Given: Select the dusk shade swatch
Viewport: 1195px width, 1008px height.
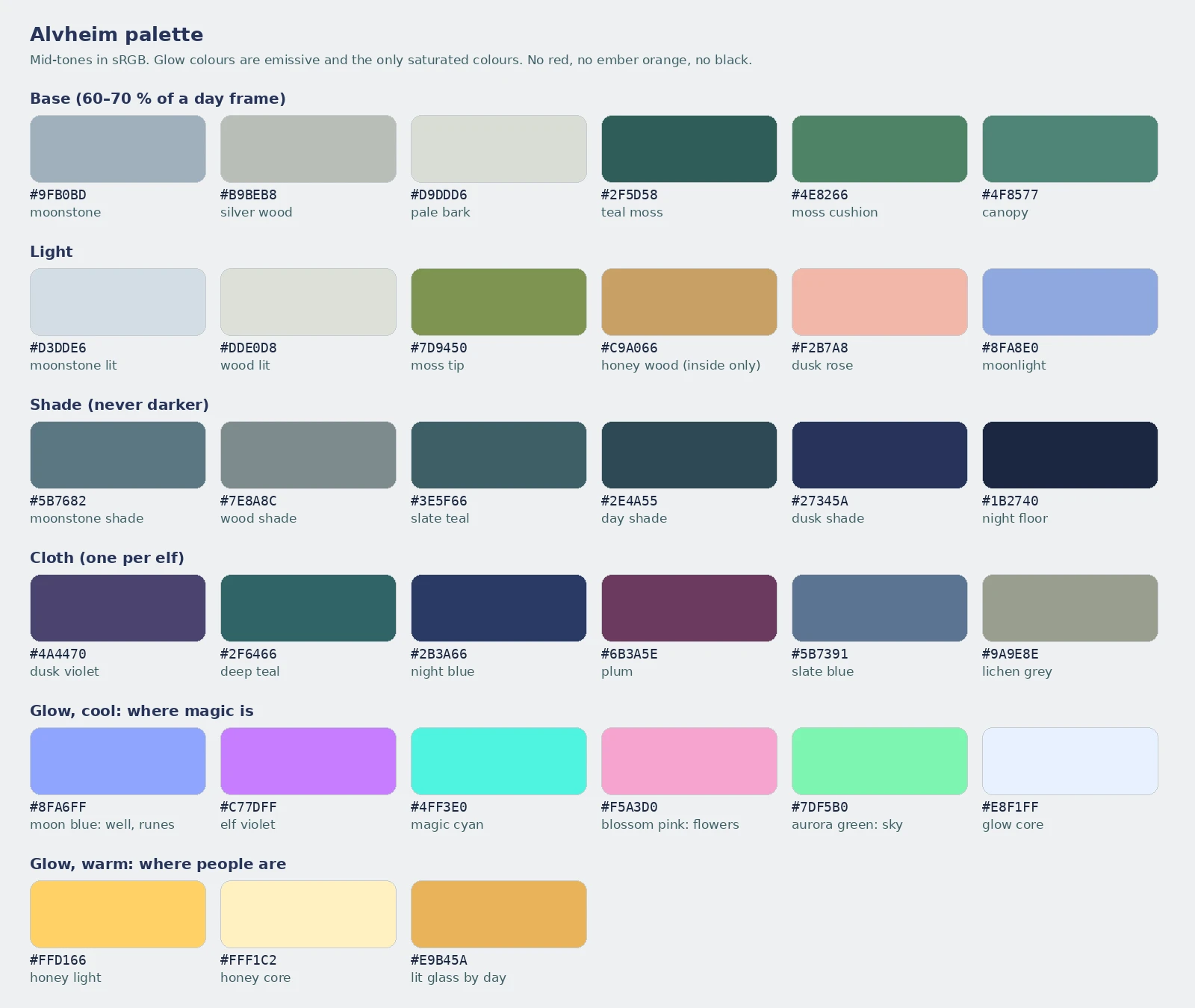Looking at the screenshot, I should tap(880, 455).
